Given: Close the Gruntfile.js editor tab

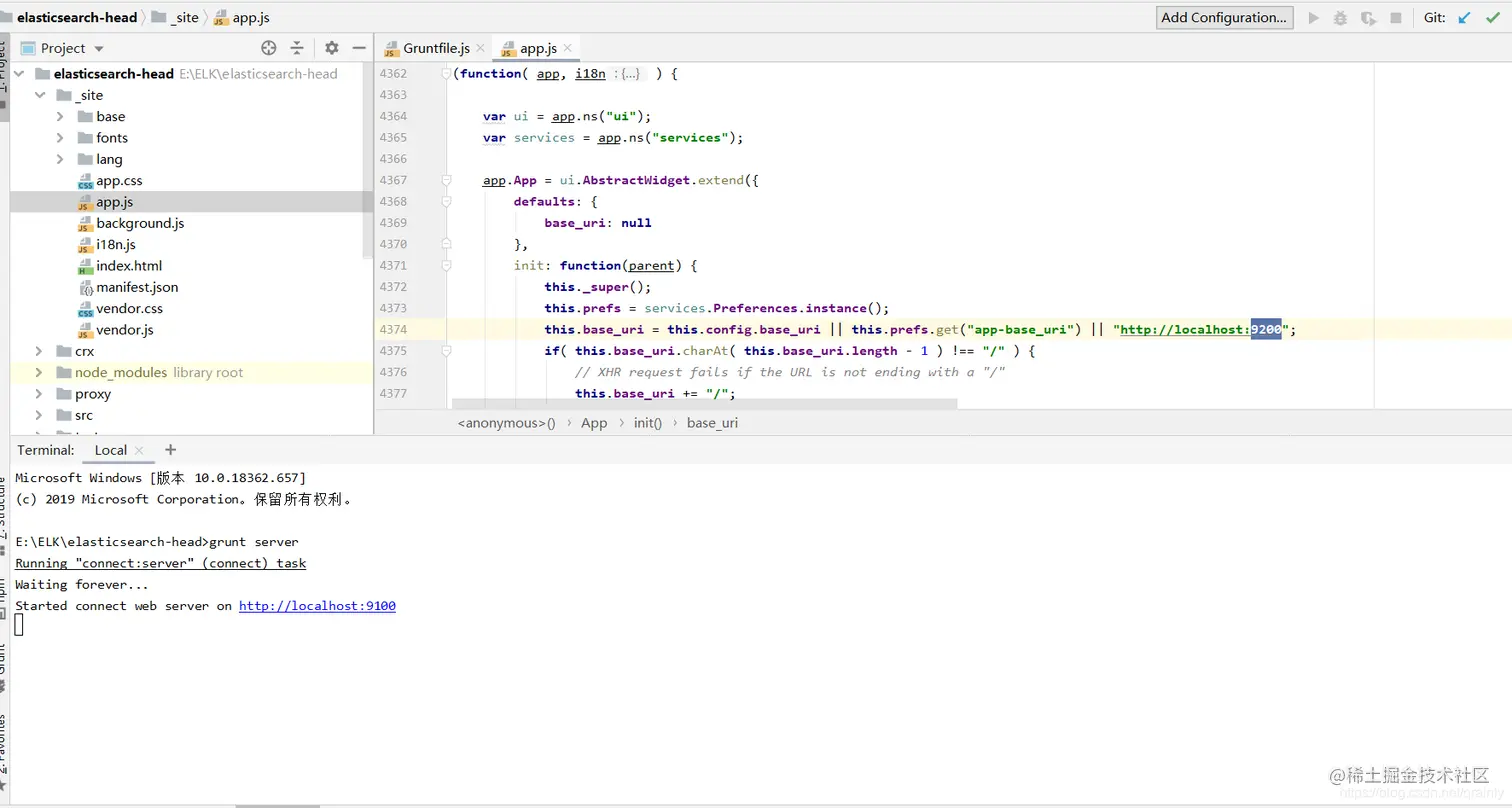Looking at the screenshot, I should pos(480,48).
